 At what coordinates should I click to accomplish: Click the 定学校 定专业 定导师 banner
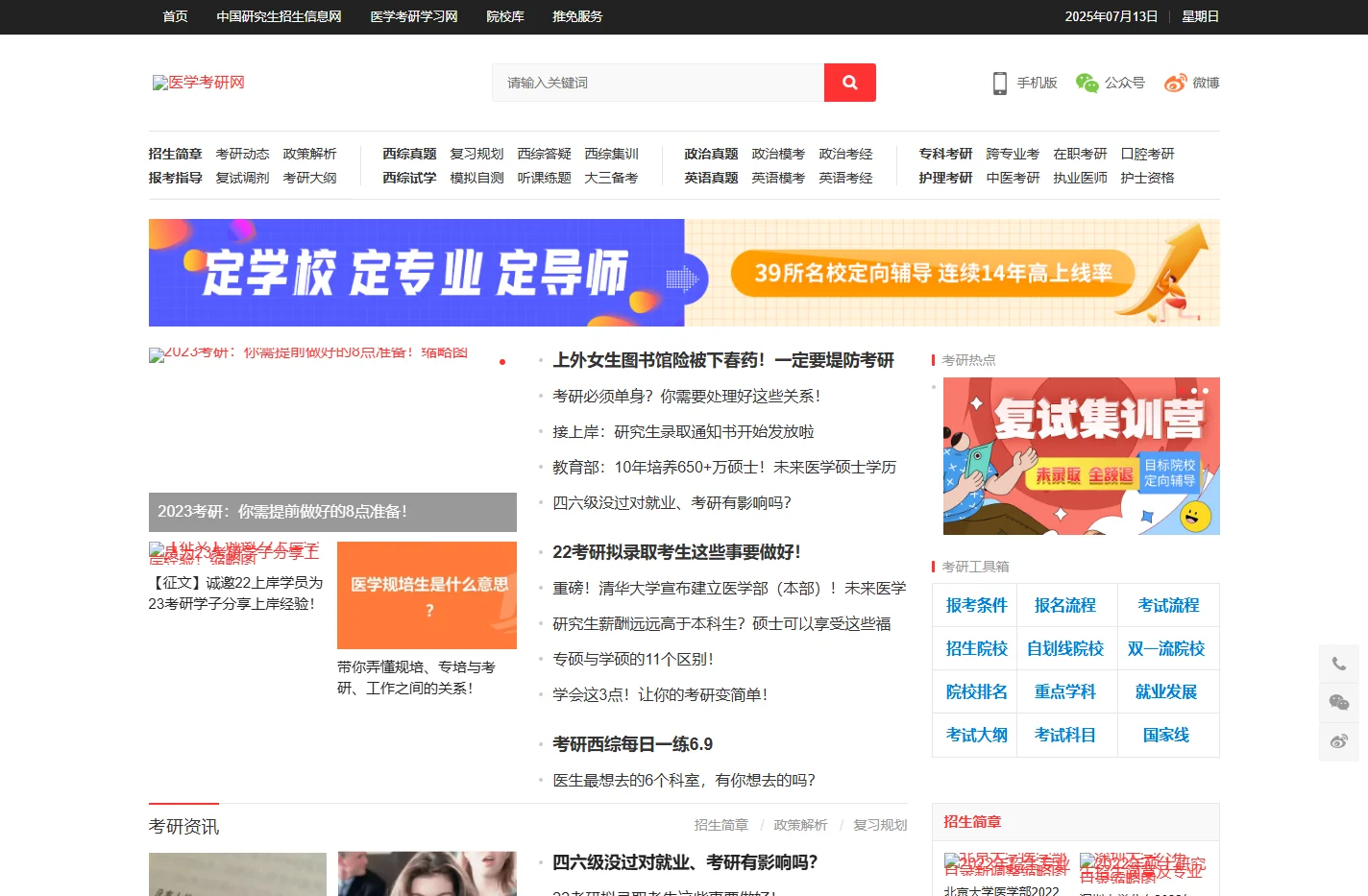[x=684, y=273]
